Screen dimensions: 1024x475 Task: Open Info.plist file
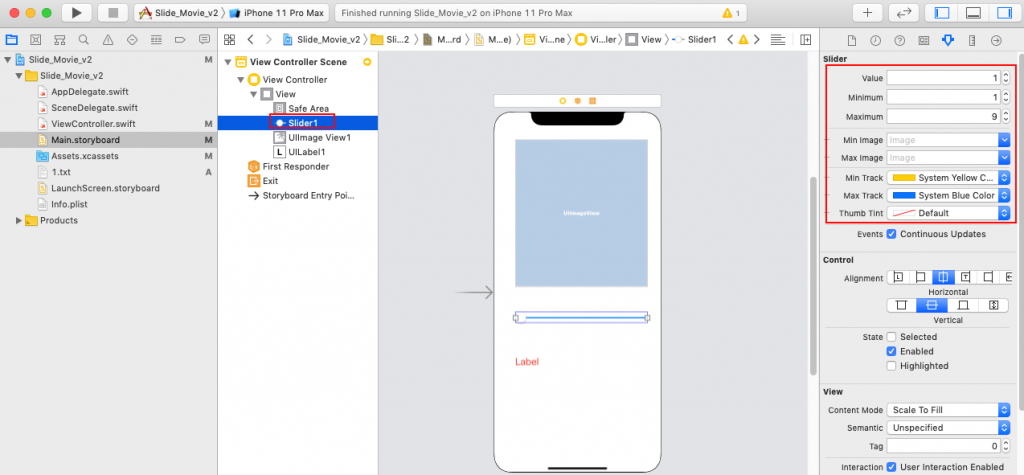[x=69, y=205]
